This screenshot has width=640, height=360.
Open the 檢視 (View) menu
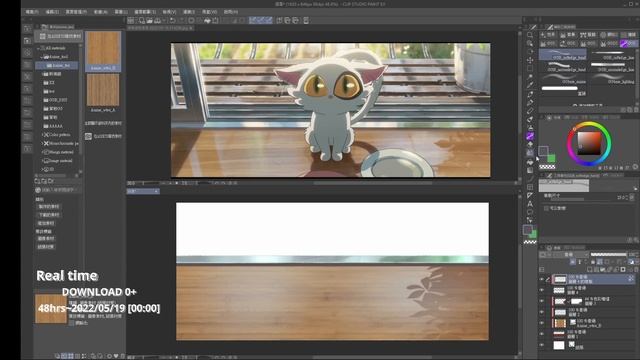point(169,12)
